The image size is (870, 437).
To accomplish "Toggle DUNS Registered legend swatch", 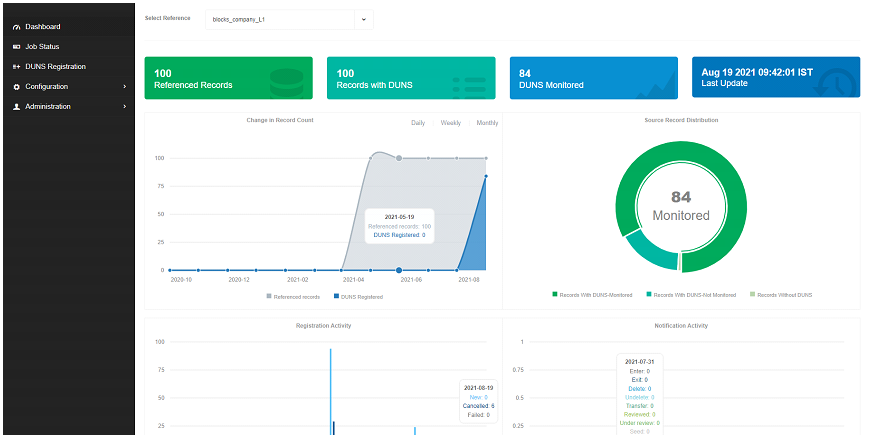I will 336,297.
